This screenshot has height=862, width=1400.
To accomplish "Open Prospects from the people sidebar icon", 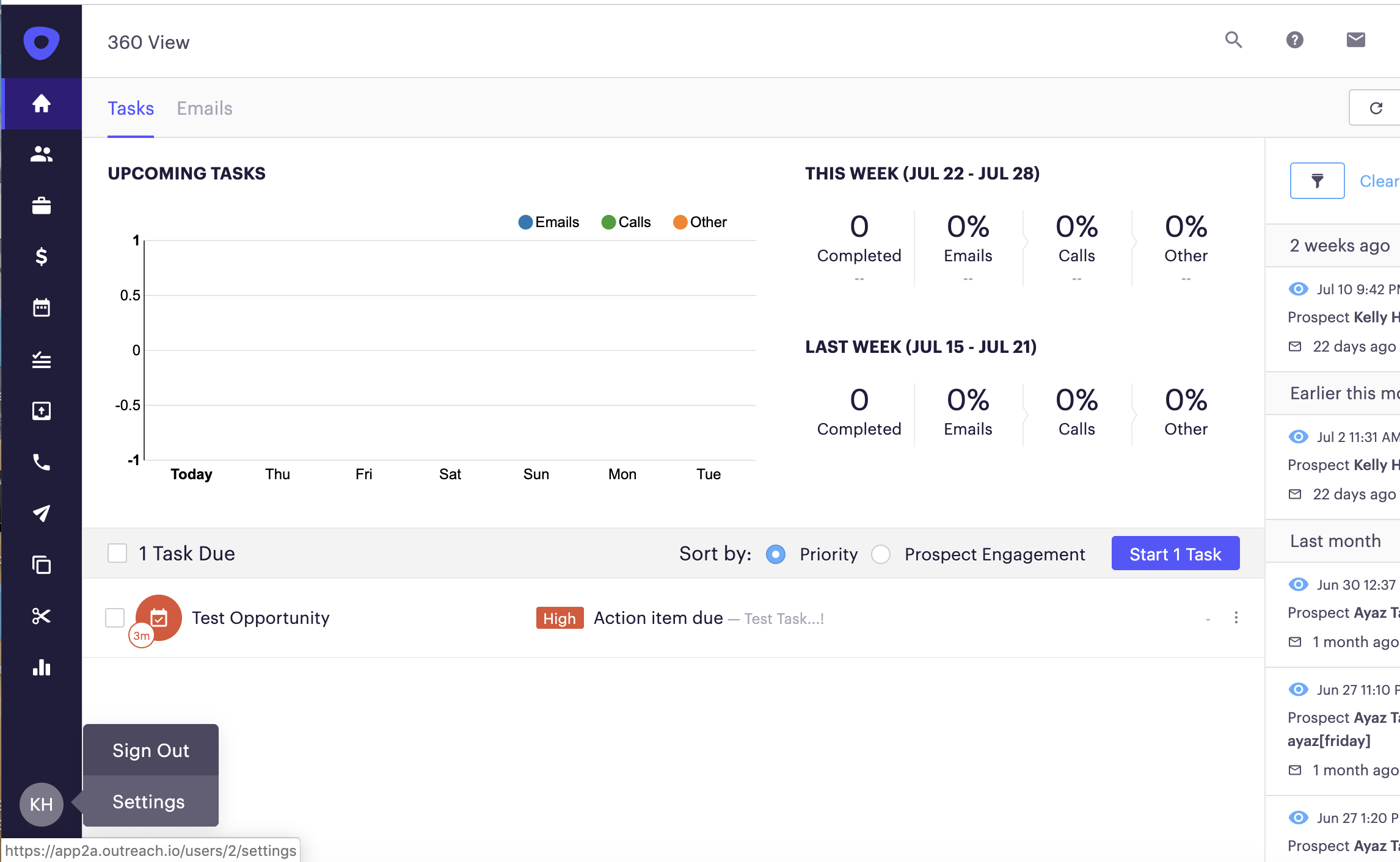I will click(41, 154).
